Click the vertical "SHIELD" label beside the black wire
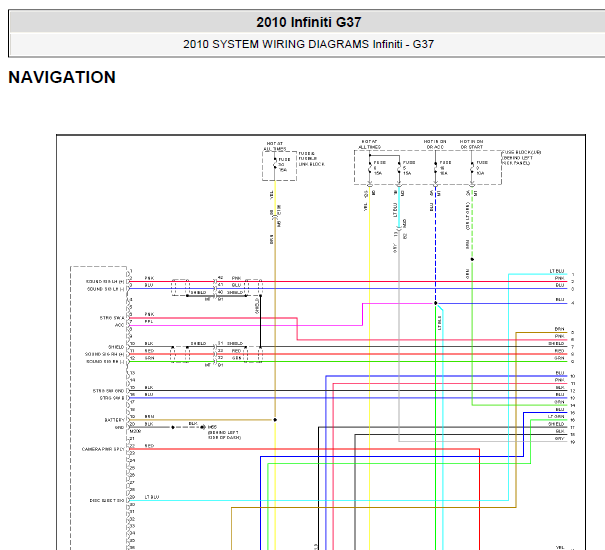The image size is (605, 550). pos(257,306)
